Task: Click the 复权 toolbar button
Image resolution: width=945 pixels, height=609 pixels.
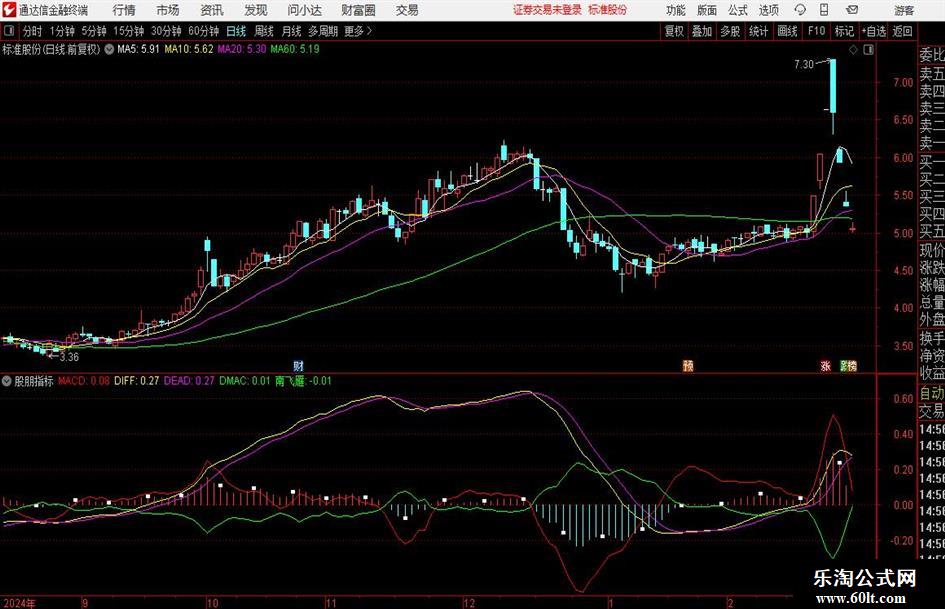Action: [x=674, y=31]
